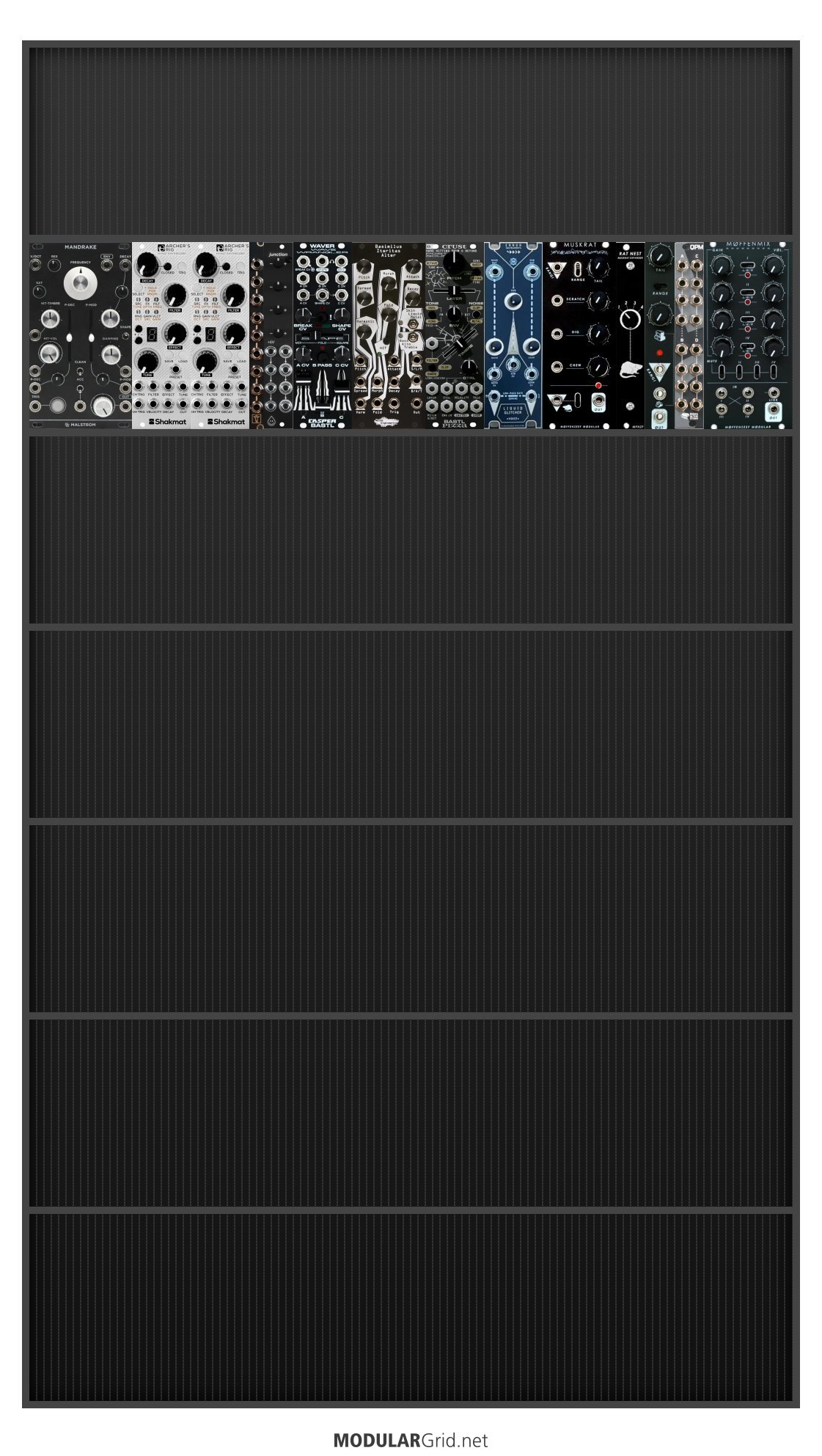The width and height of the screenshot is (822, 1456).
Task: Flip the Skin/Liquid/Metal switch on Basimilus
Action: point(412,324)
